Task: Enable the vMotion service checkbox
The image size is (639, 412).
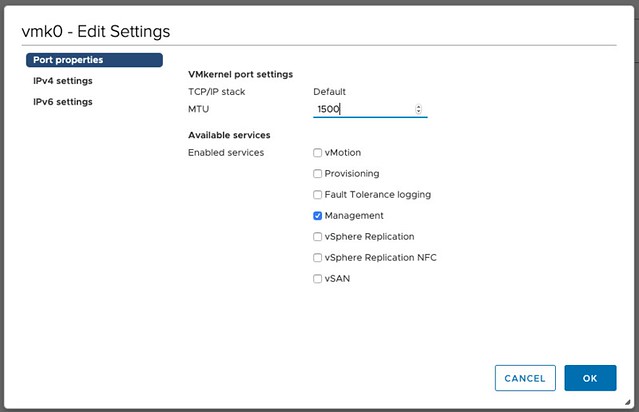Action: pos(317,153)
